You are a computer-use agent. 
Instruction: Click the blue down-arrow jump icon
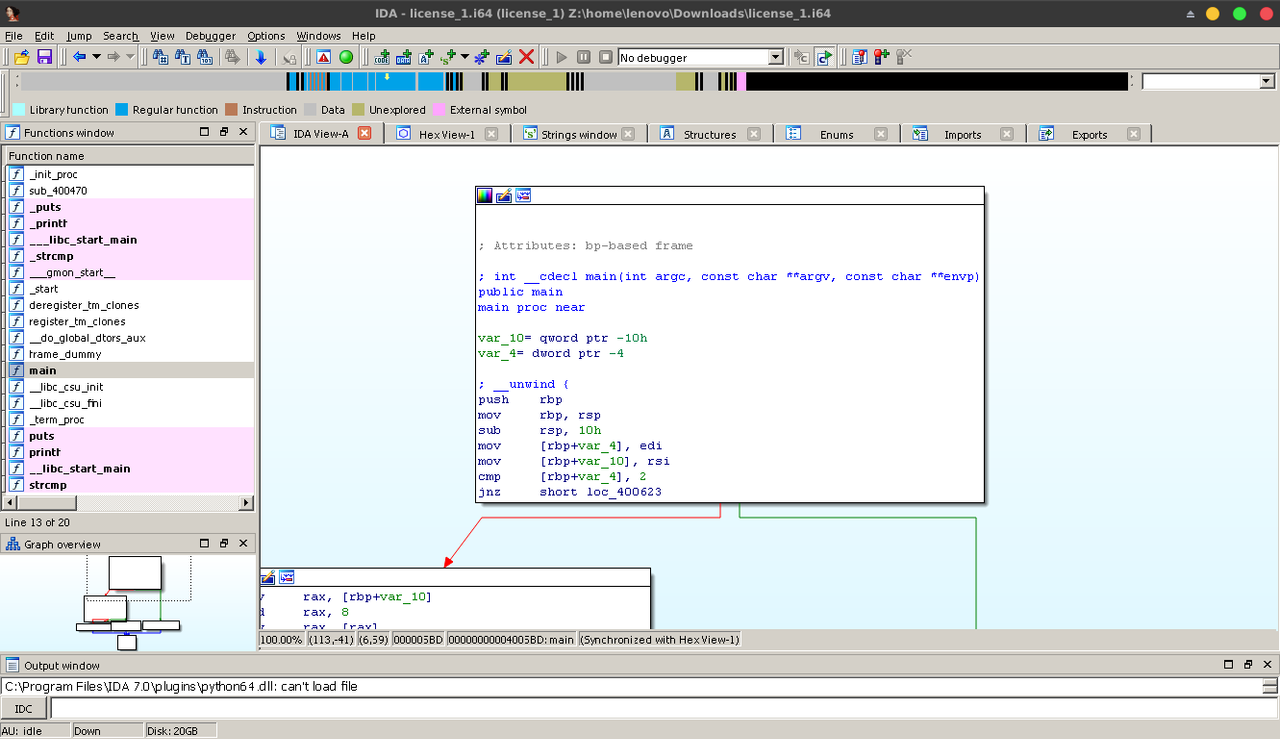tap(260, 57)
